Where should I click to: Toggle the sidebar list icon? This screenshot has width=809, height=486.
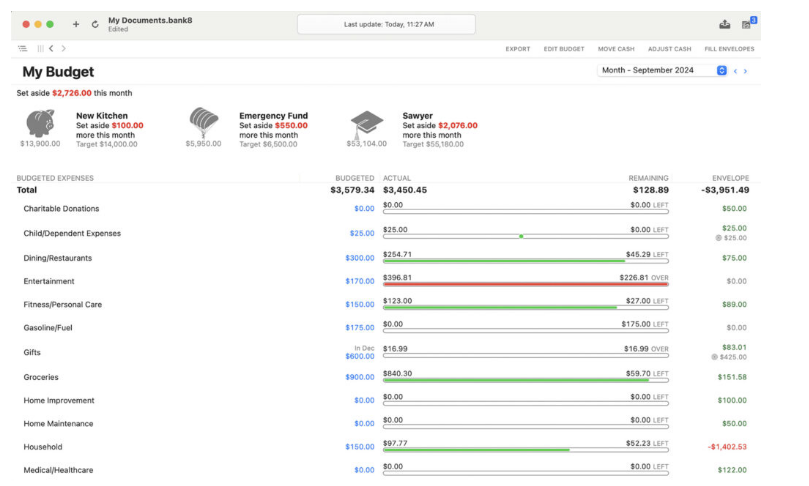pos(22,48)
